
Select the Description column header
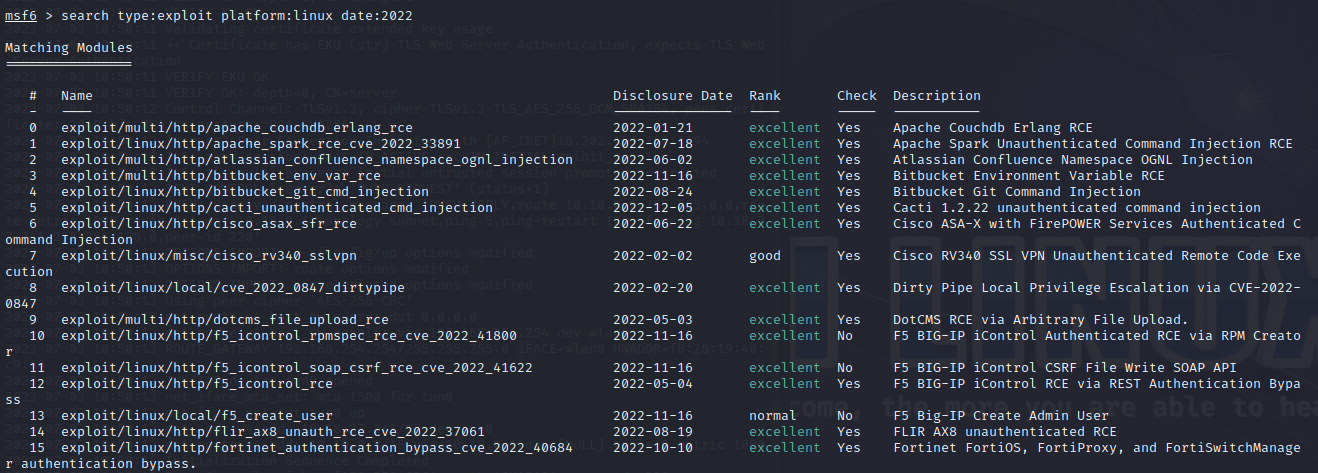coord(937,96)
